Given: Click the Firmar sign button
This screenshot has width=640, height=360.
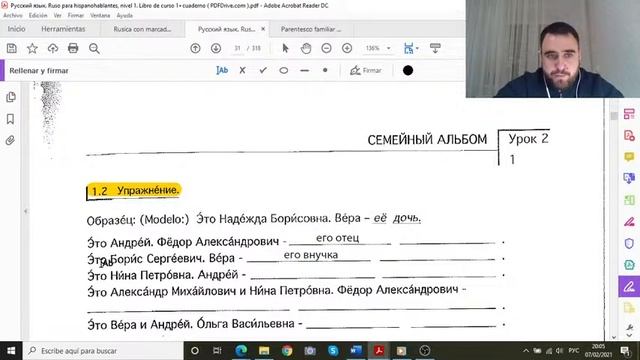Looking at the screenshot, I should point(366,71).
